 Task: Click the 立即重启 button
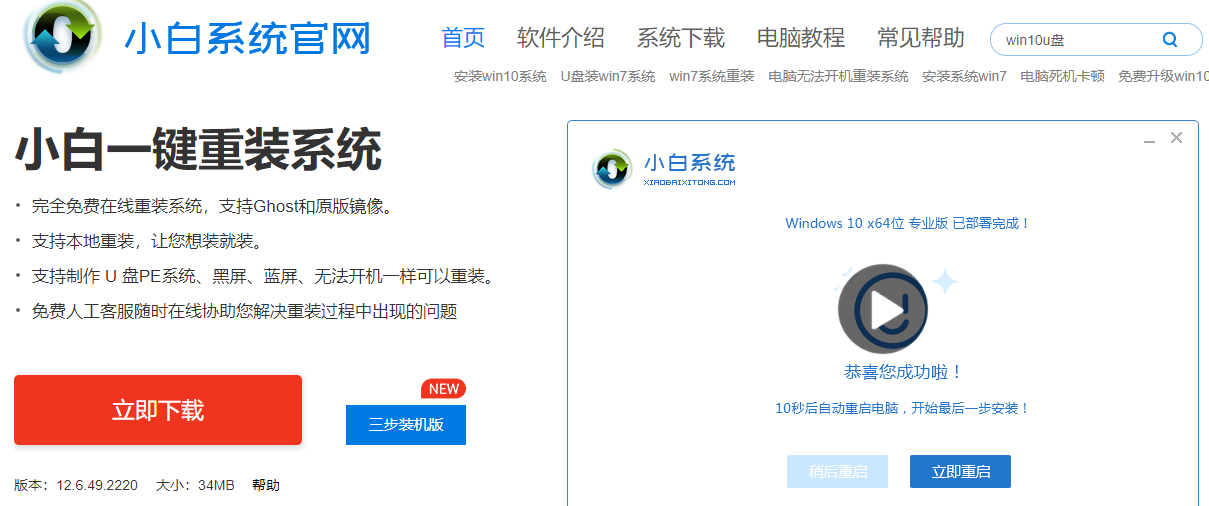coord(960,471)
